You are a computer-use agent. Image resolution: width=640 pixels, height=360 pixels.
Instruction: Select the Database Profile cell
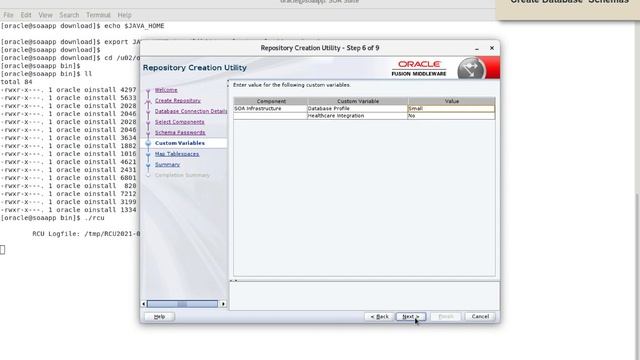pos(358,109)
